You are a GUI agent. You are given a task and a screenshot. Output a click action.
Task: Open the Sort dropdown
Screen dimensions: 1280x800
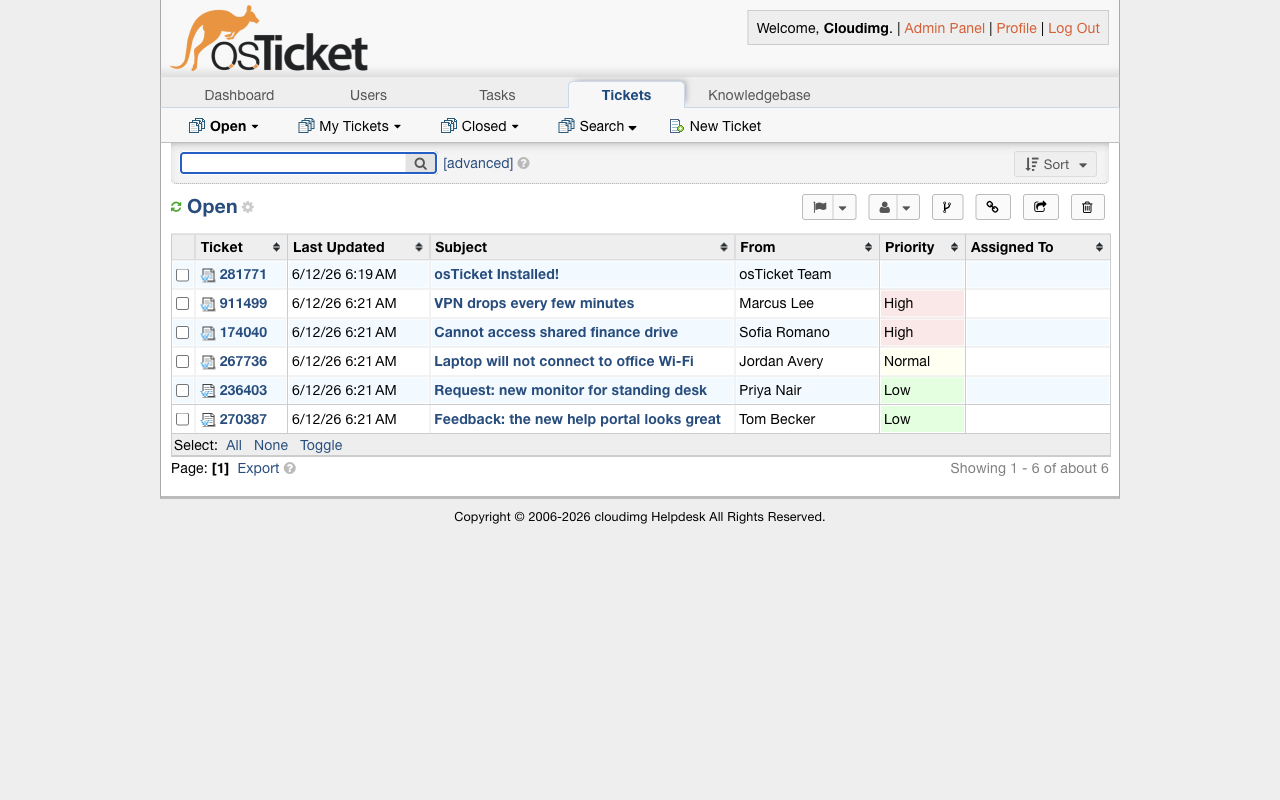coord(1055,164)
